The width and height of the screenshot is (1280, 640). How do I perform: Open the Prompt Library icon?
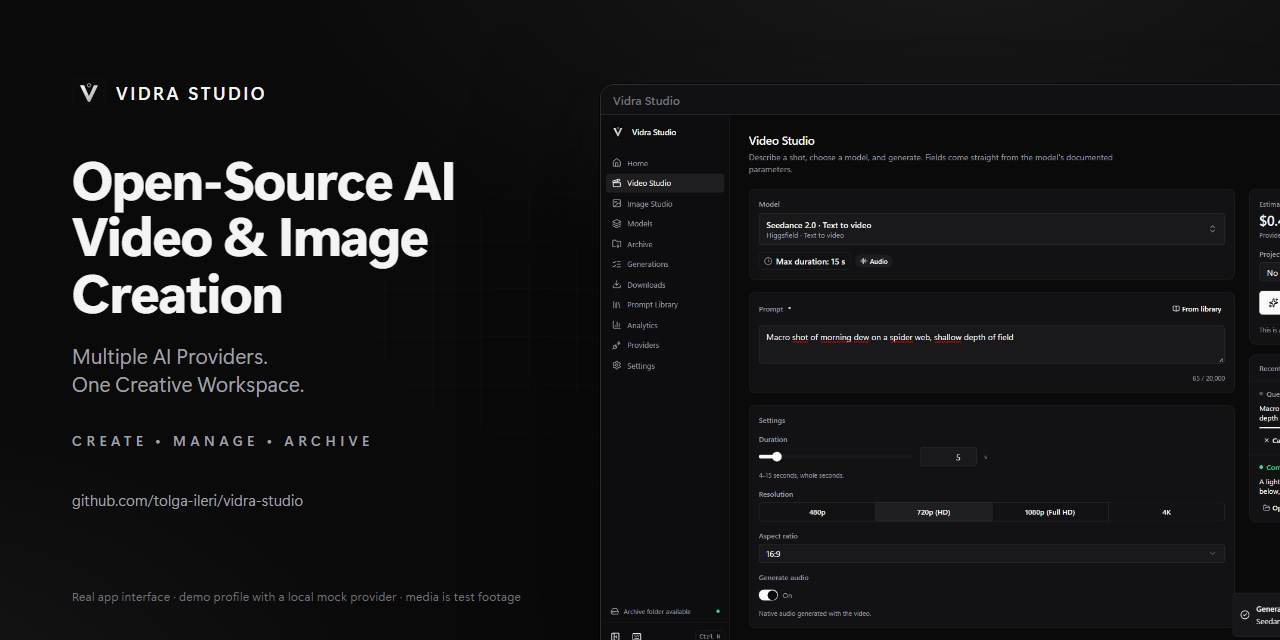tap(617, 305)
